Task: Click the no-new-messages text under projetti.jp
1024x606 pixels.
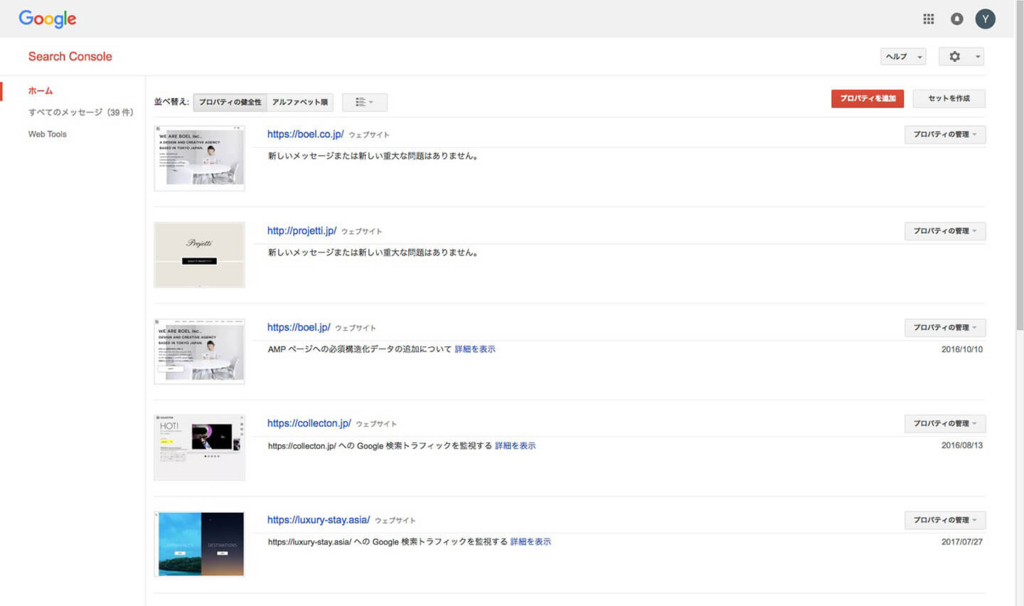Action: point(373,253)
